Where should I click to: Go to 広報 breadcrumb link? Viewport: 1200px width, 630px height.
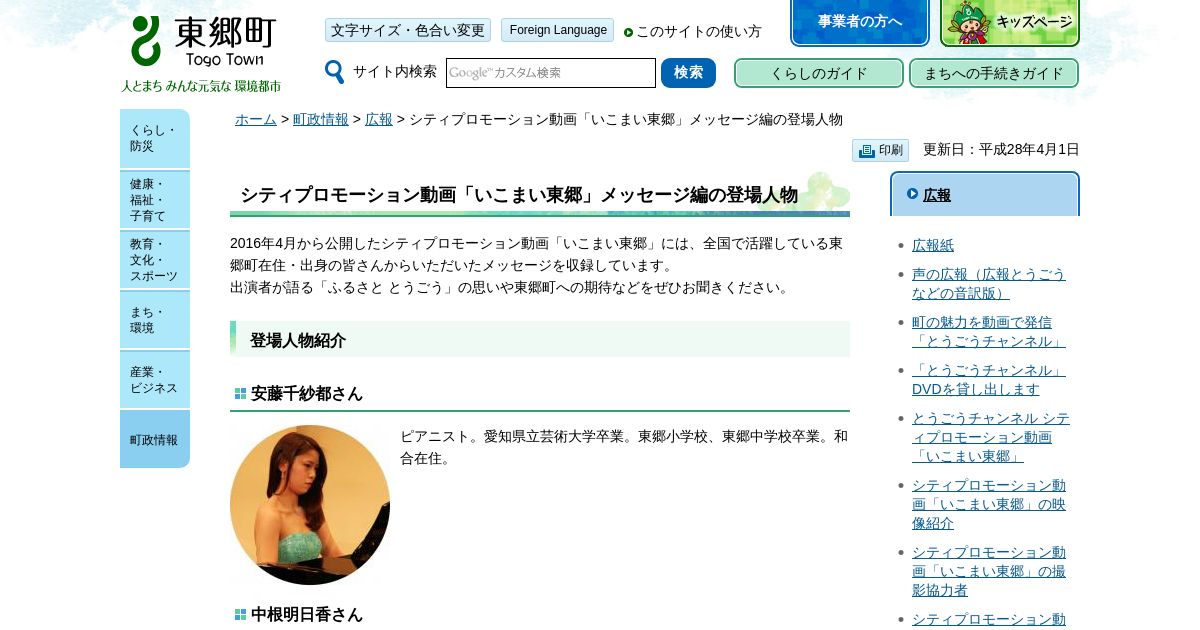point(379,119)
